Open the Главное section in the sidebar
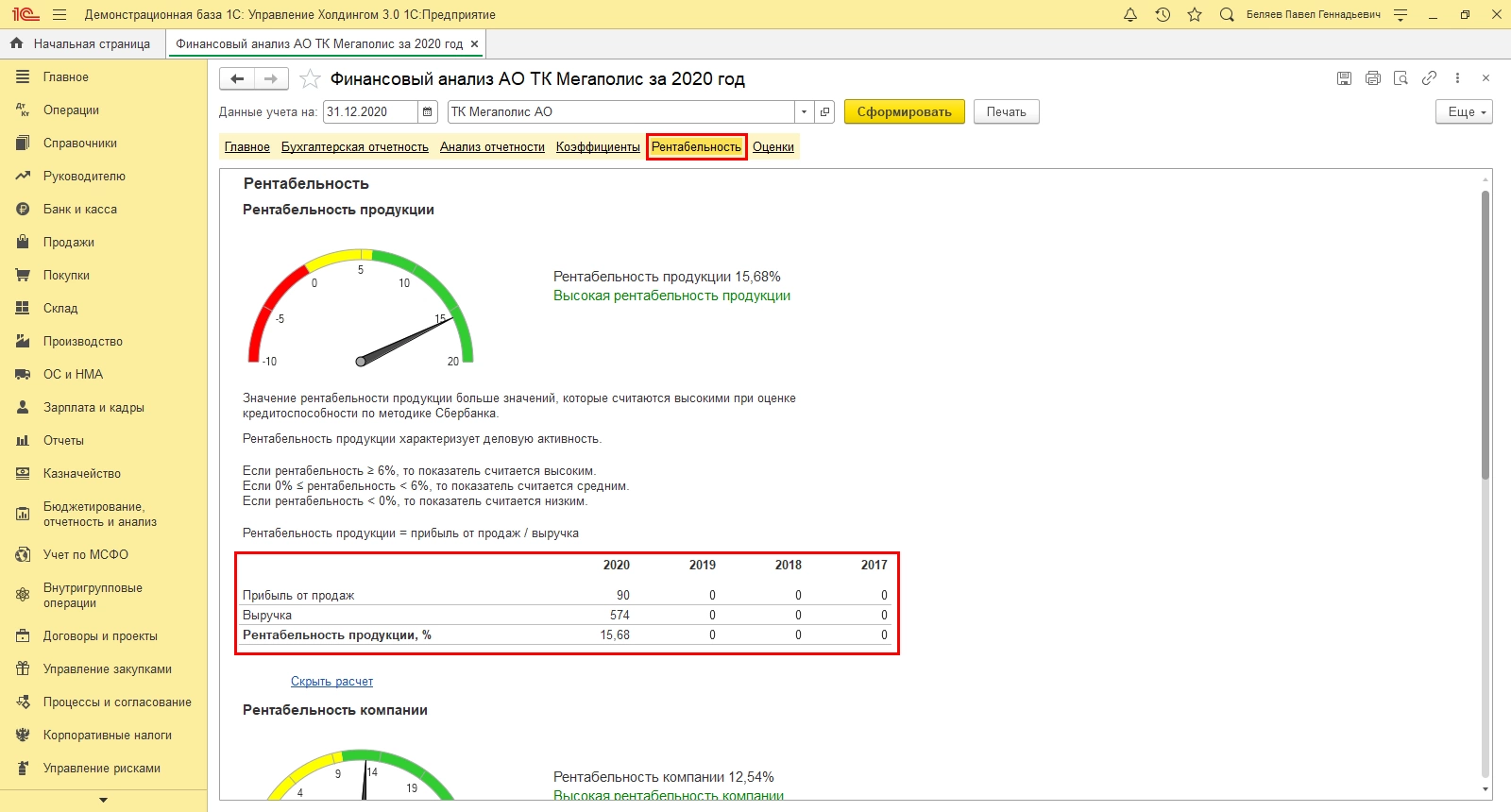The image size is (1511, 812). click(x=104, y=77)
